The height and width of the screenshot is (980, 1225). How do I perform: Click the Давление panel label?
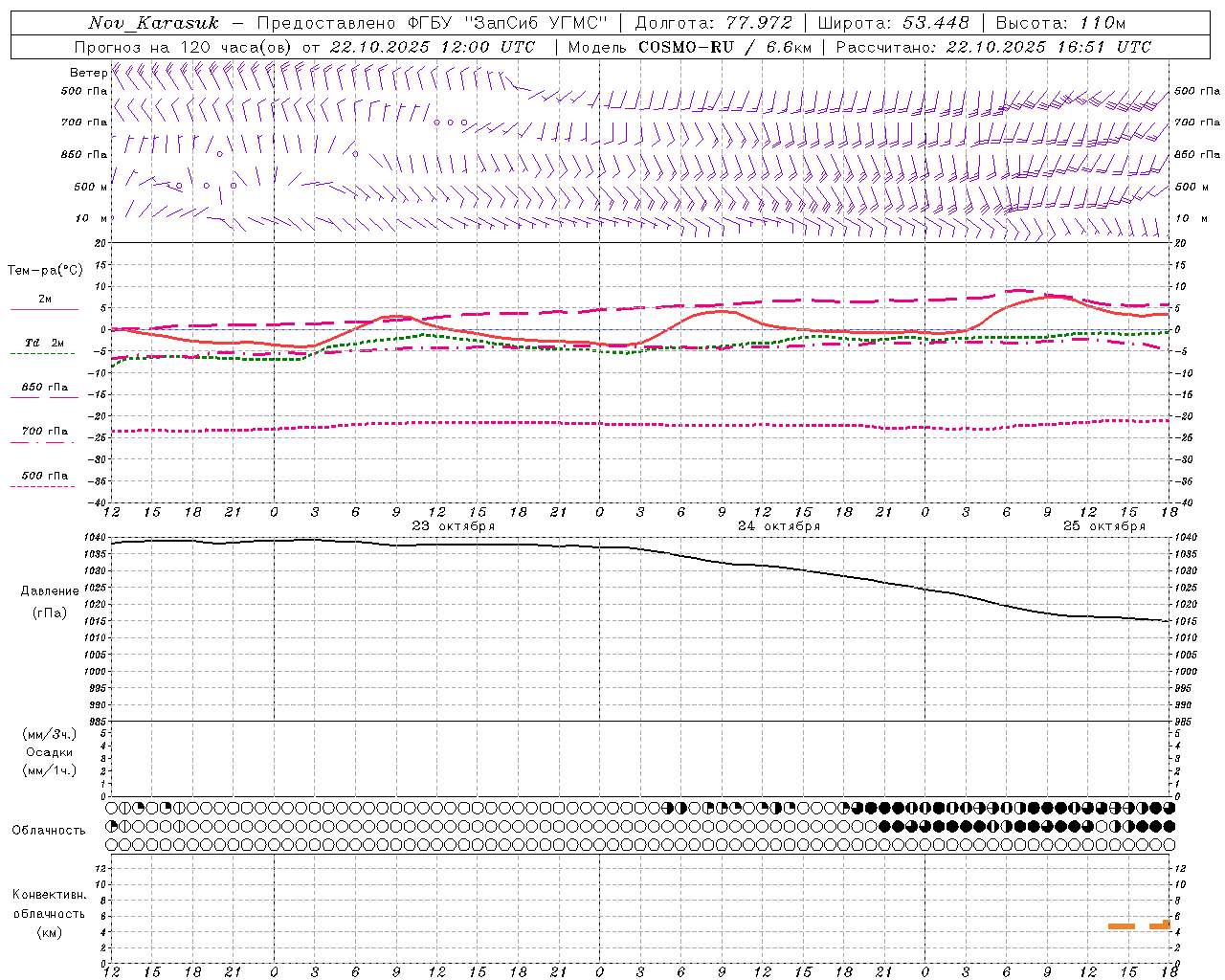pyautogui.click(x=50, y=591)
